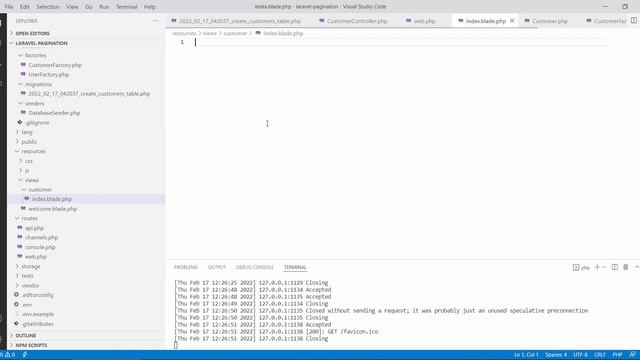Open new terminal dropdown arrow

point(604,267)
